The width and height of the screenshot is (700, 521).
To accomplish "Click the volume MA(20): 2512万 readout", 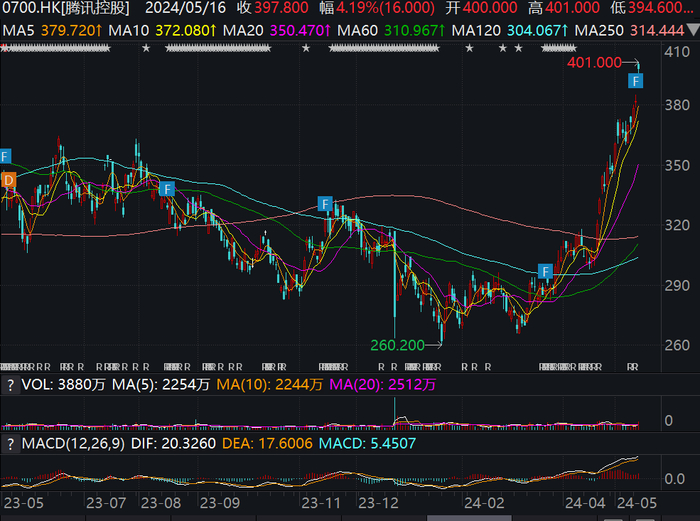I will pos(383,385).
